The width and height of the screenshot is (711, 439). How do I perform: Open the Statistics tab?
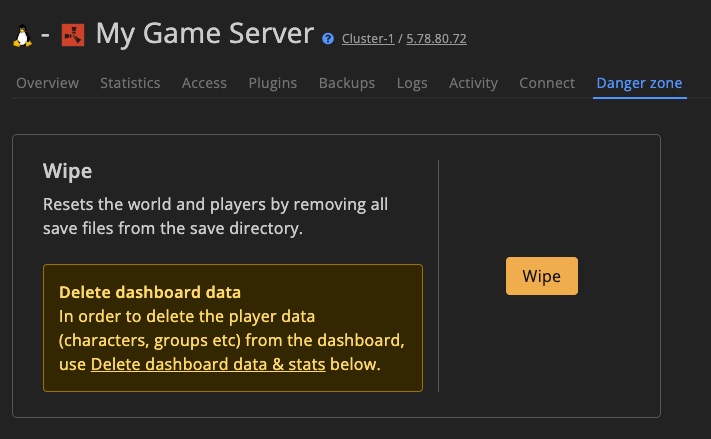130,83
